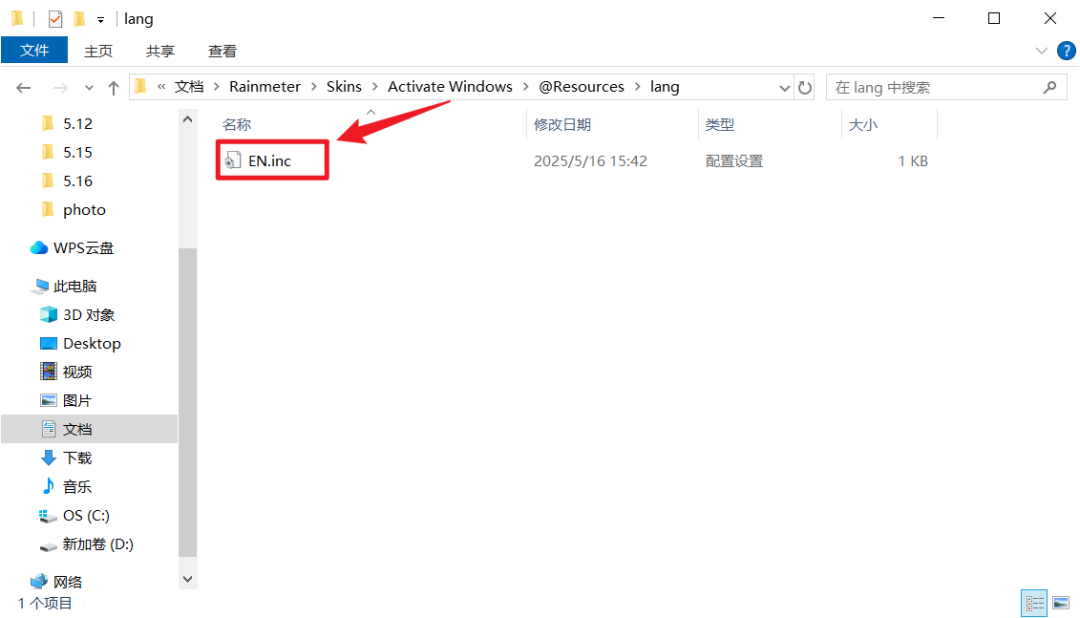Switch to details view icon

(x=1034, y=604)
